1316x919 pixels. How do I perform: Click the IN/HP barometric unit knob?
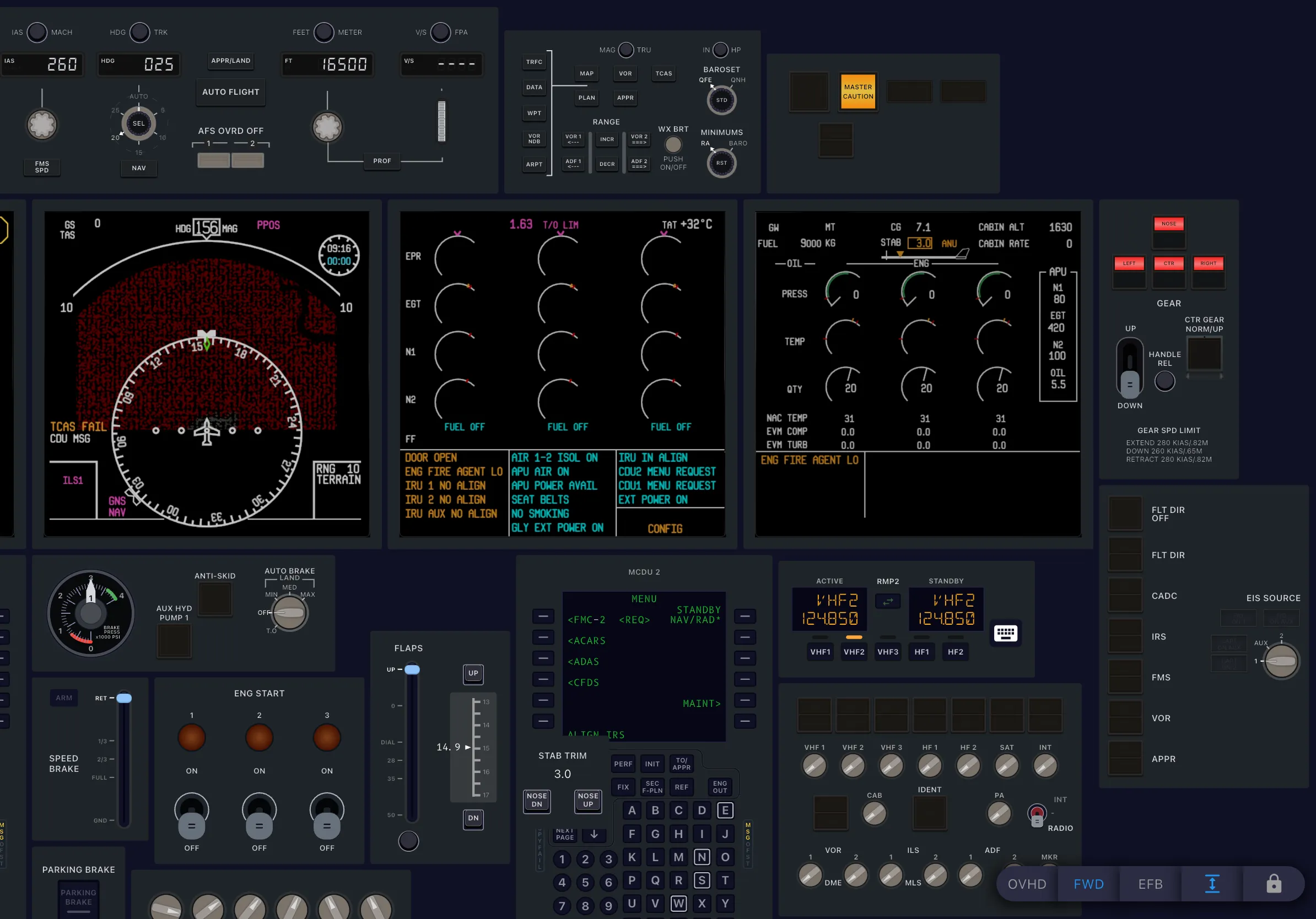720,50
